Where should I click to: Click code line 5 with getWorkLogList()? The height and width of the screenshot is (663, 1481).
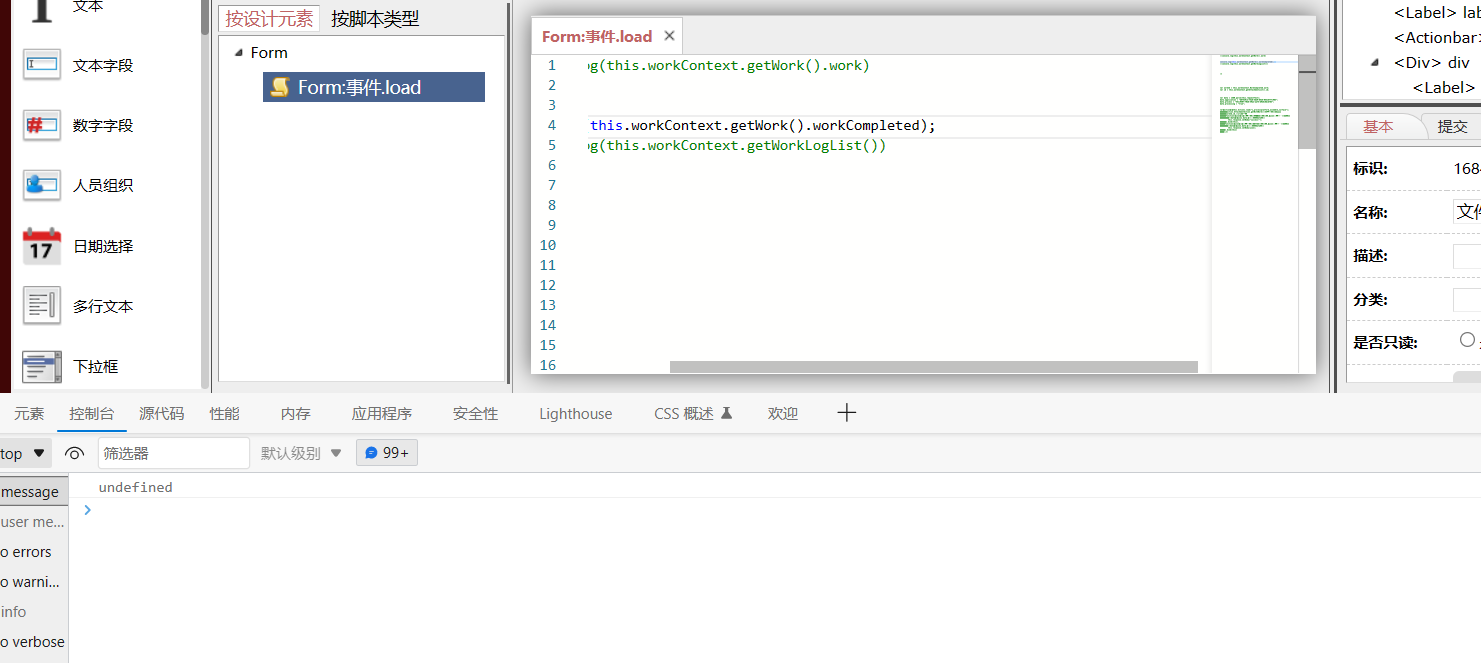(738, 145)
